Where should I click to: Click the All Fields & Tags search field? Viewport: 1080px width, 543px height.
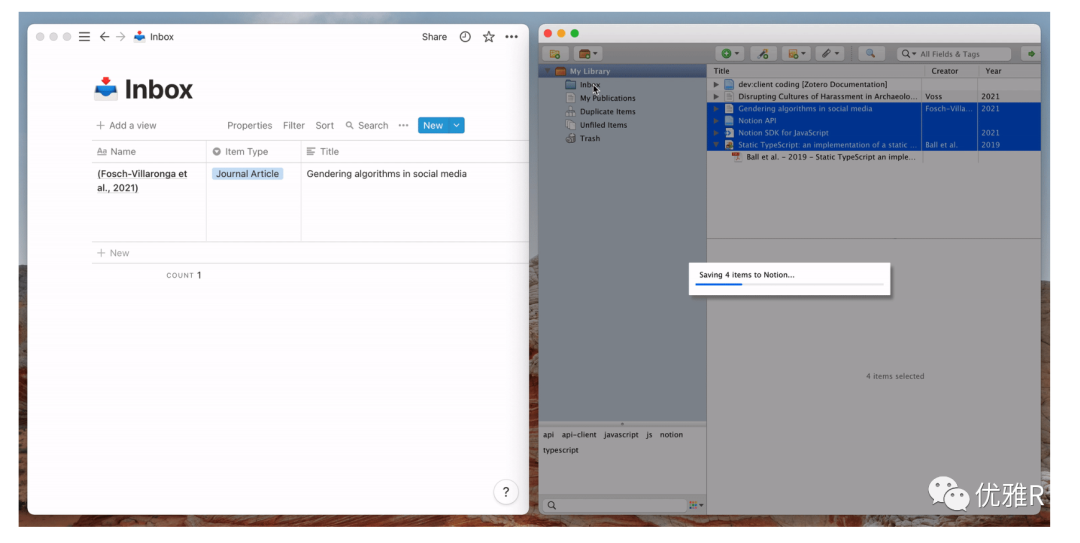click(x=954, y=54)
